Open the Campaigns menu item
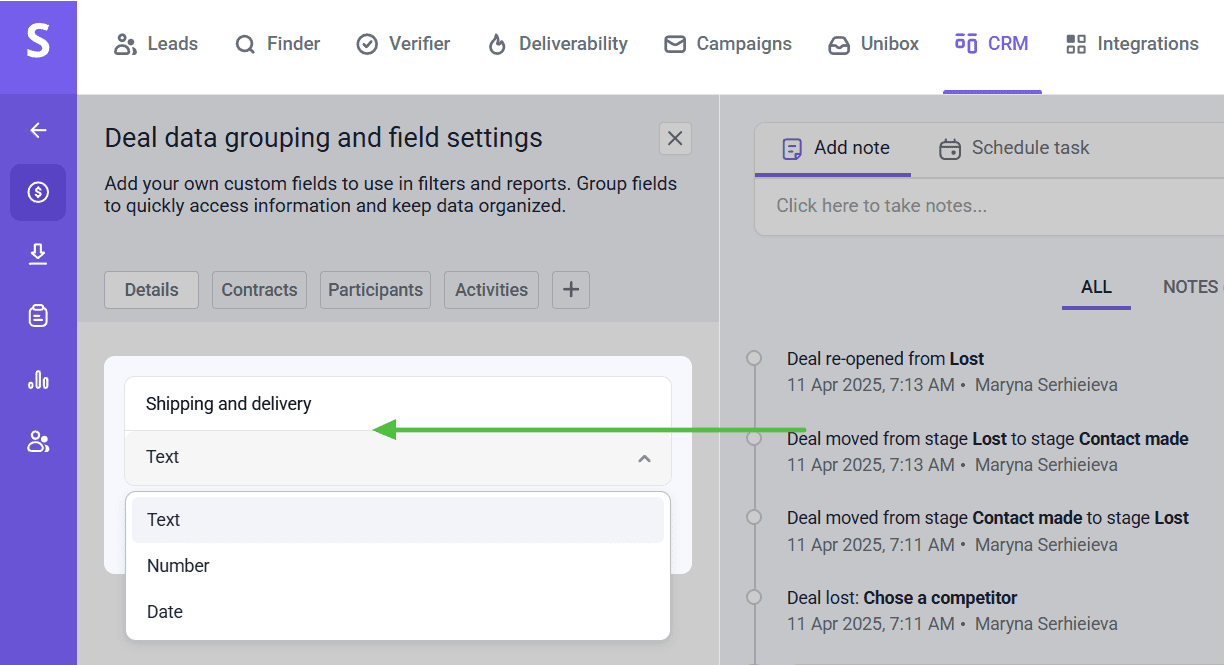 click(728, 44)
